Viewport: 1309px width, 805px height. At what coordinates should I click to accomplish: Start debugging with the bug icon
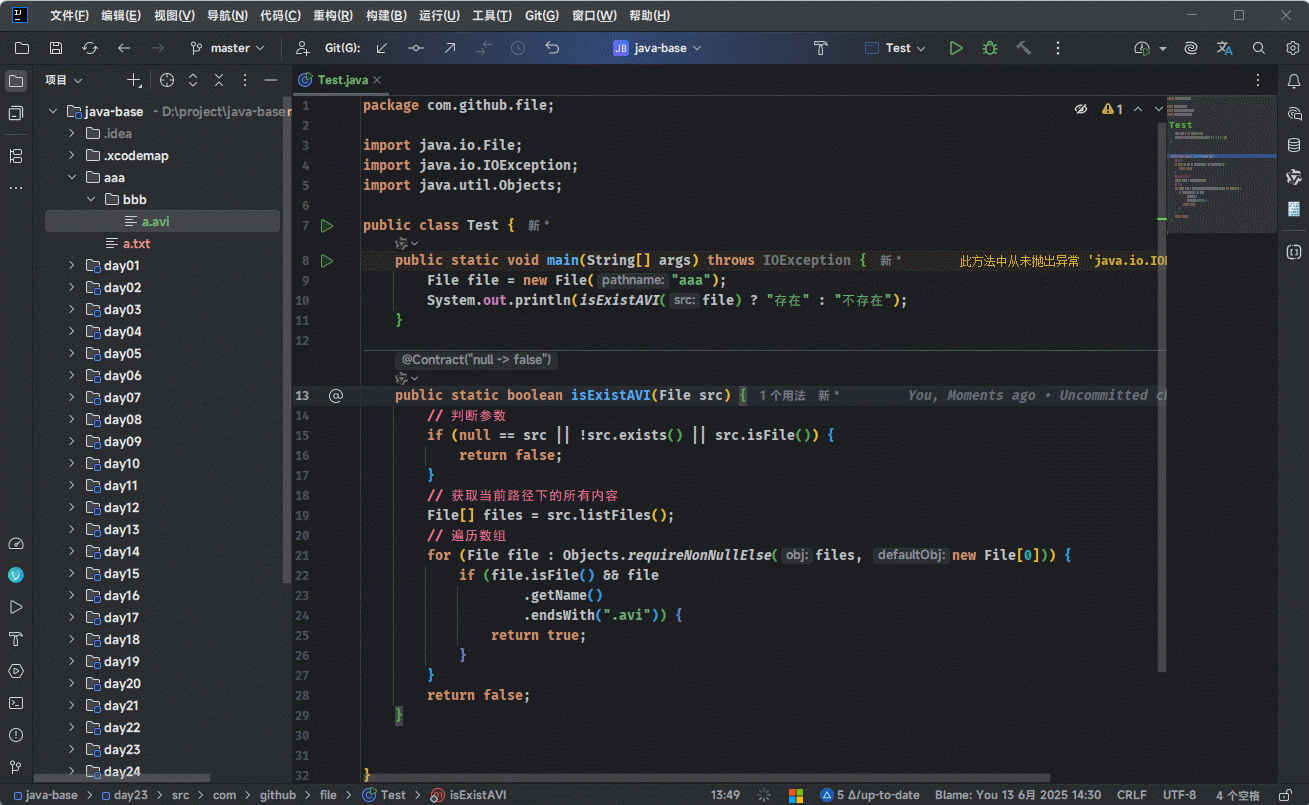[990, 48]
